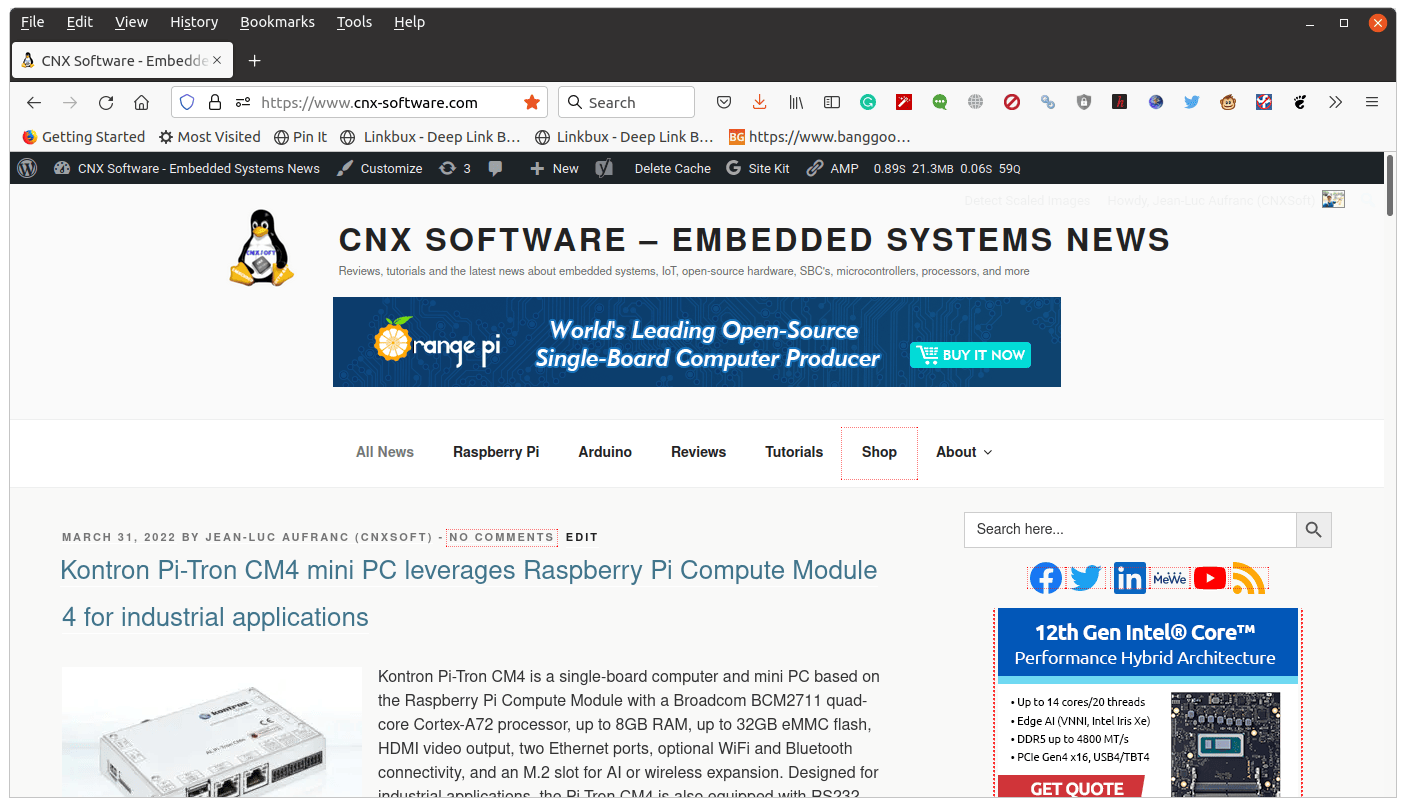Click the Orange Pi Buy It Now banner

[697, 342]
